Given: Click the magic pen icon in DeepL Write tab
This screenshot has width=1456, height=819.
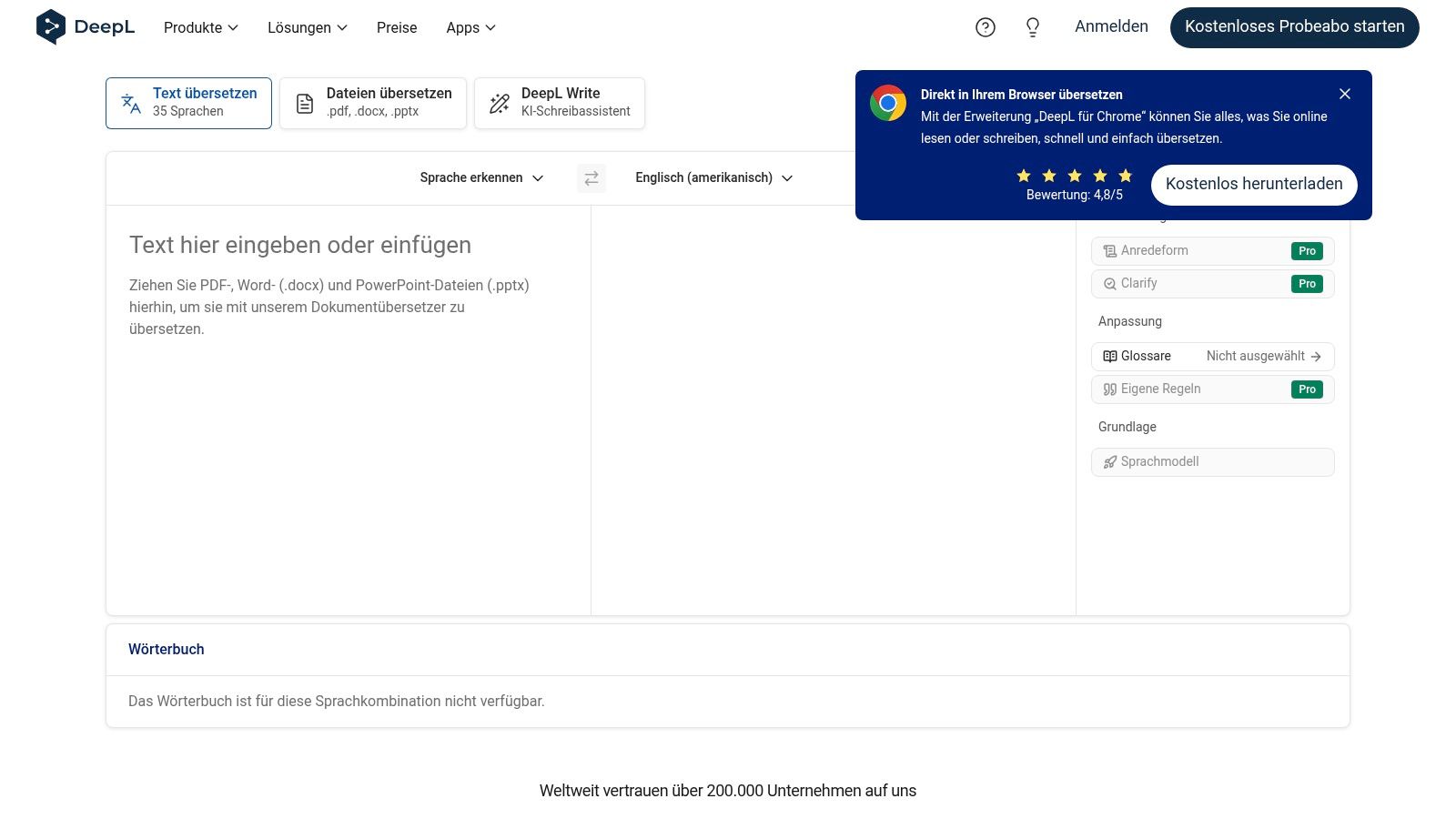Looking at the screenshot, I should (x=500, y=104).
